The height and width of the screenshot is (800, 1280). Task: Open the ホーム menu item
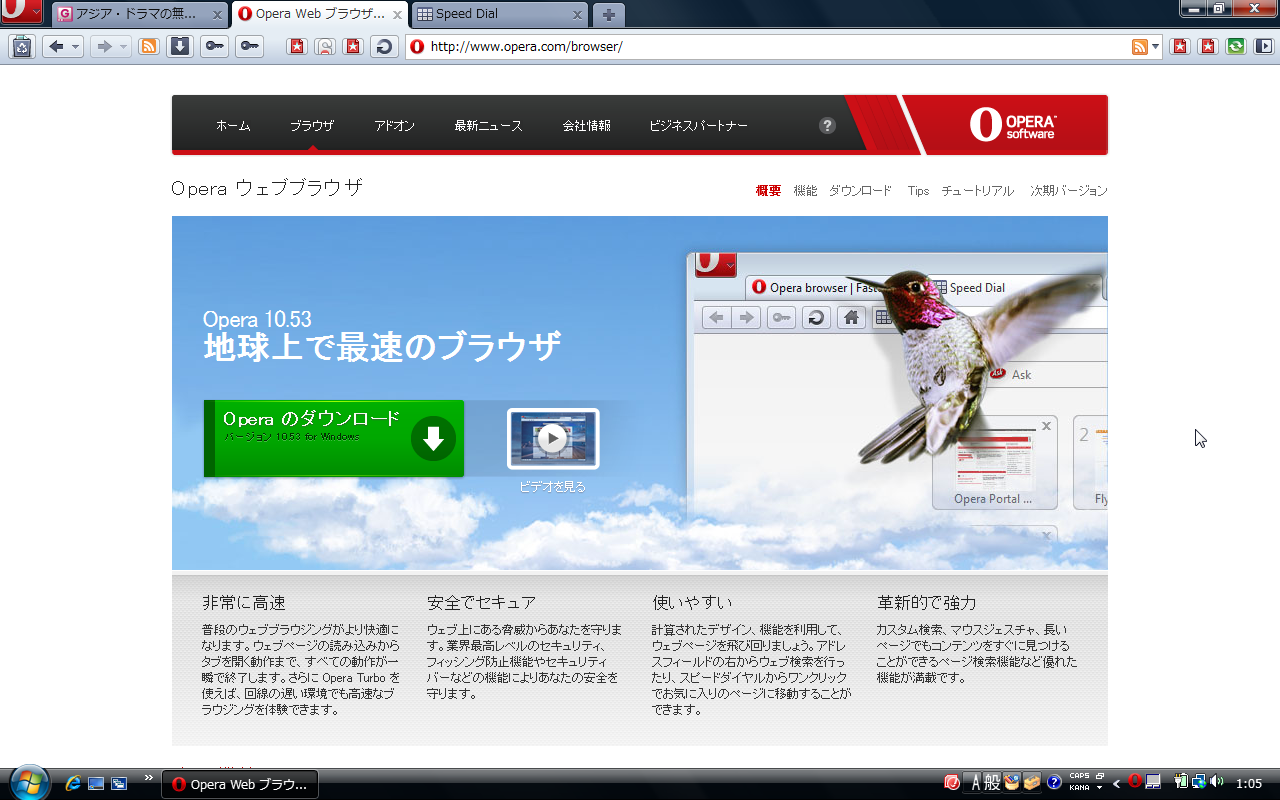[233, 126]
